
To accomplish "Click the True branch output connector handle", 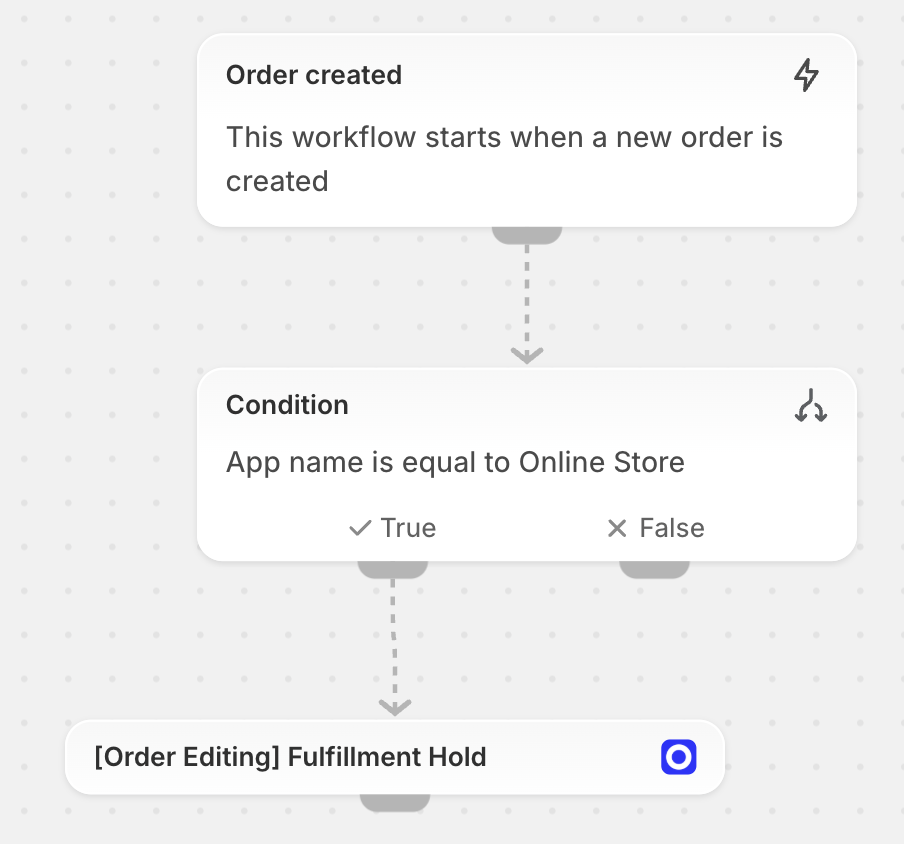I will pyautogui.click(x=393, y=569).
